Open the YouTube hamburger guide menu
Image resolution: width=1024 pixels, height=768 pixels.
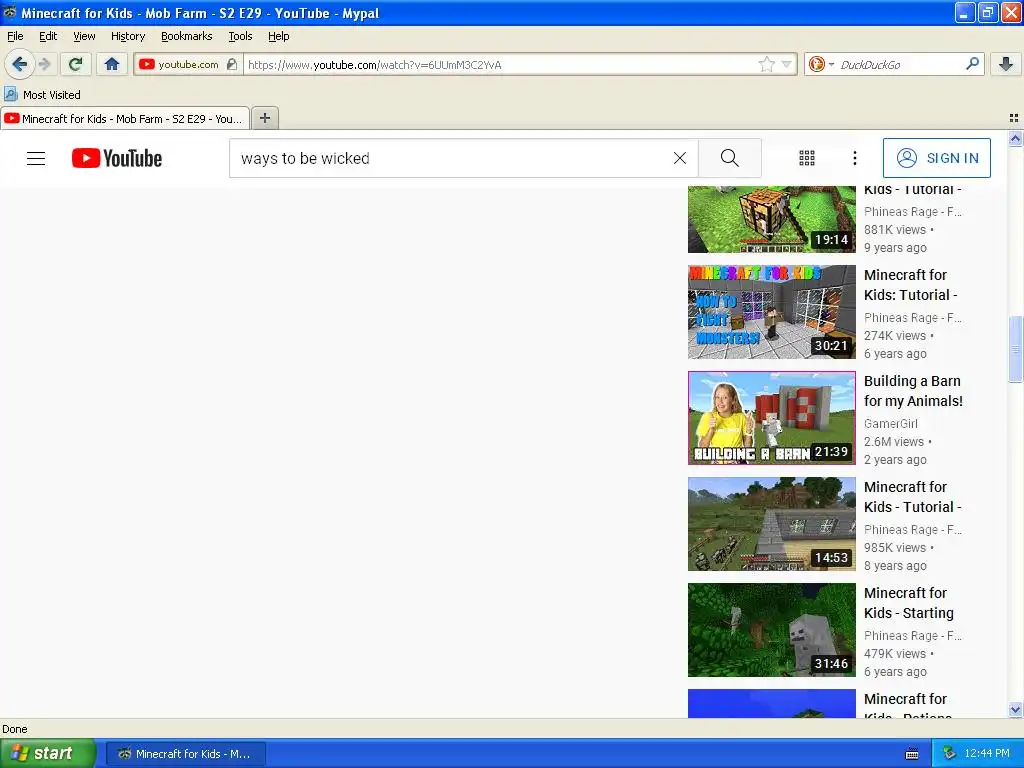click(x=36, y=158)
